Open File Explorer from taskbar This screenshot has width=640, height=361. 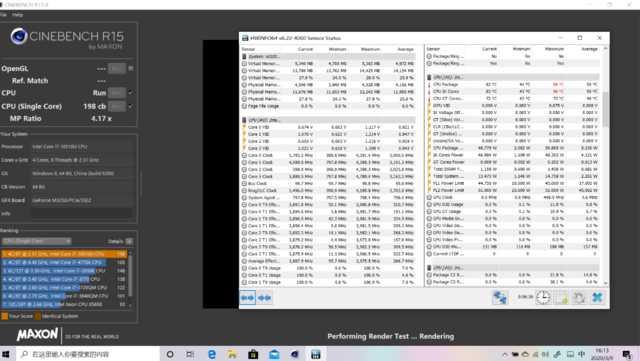coord(232,354)
